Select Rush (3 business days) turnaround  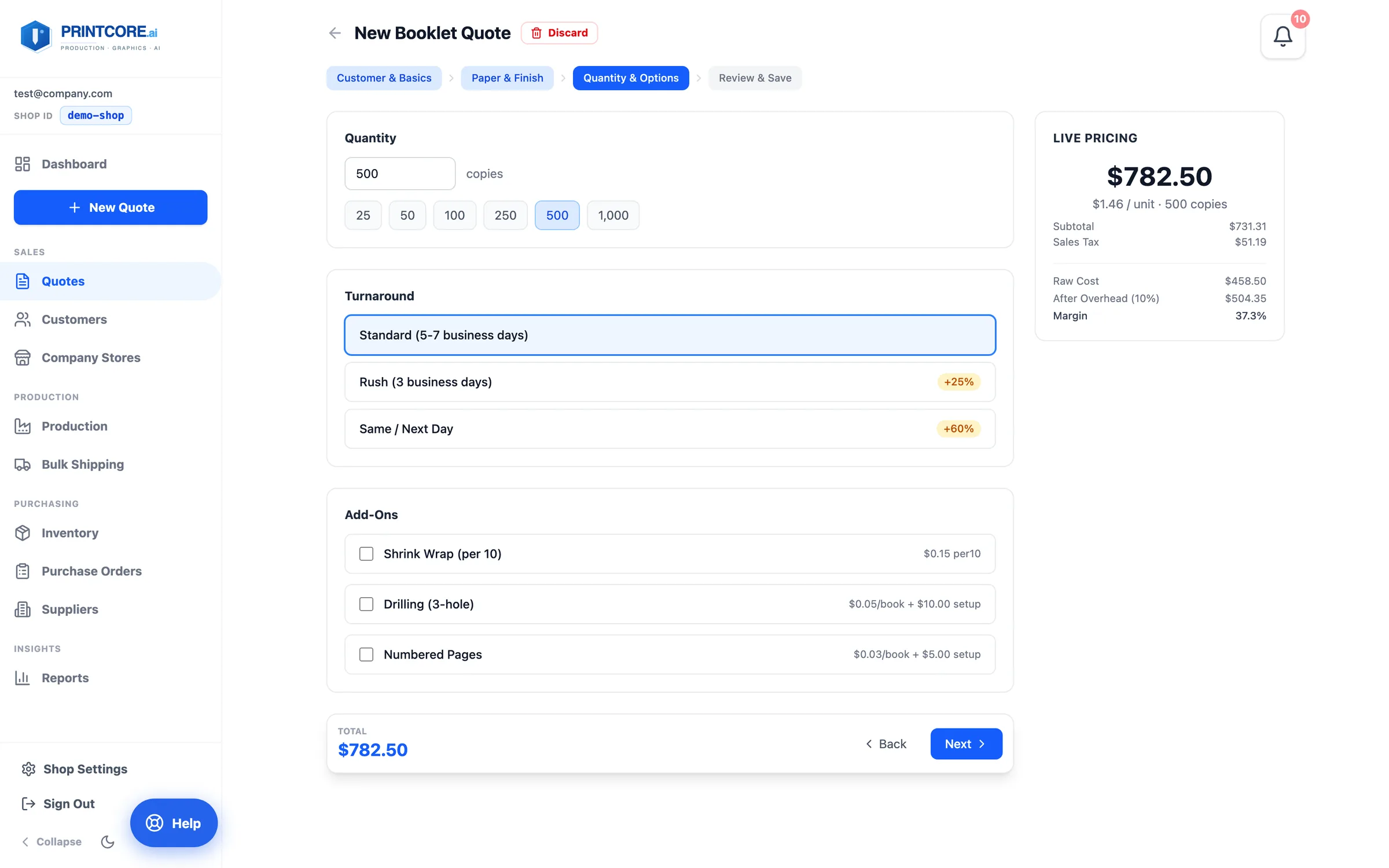670,382
